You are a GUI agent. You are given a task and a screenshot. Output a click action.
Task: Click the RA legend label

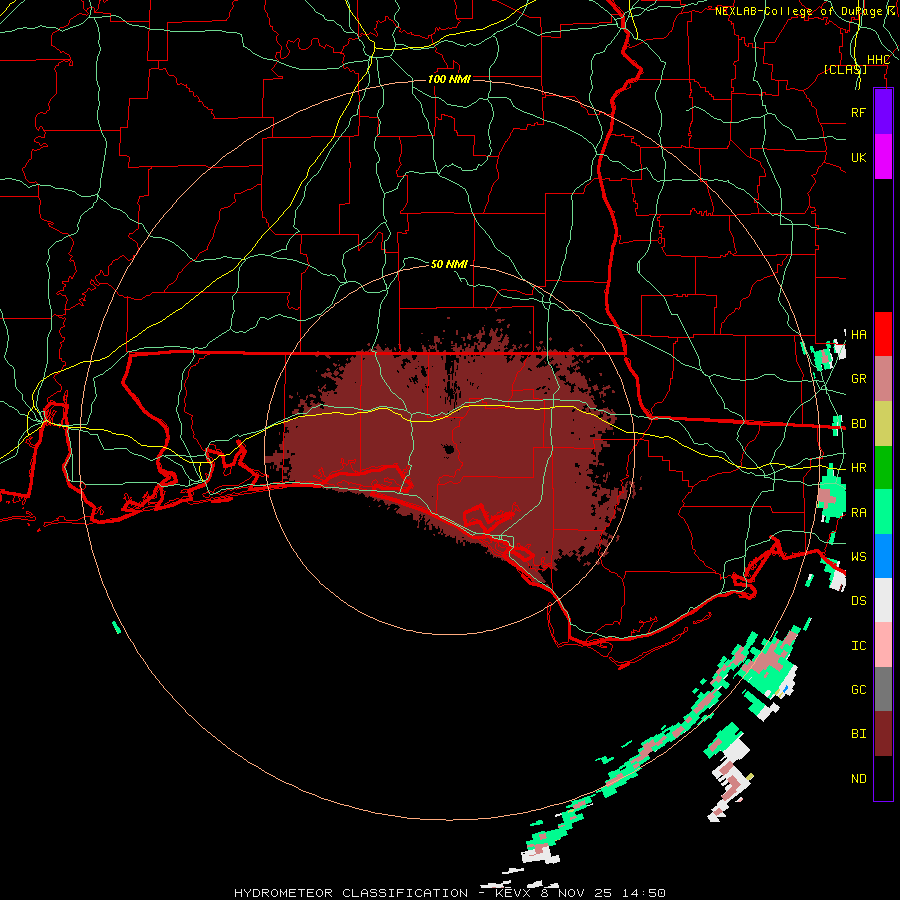tap(858, 513)
